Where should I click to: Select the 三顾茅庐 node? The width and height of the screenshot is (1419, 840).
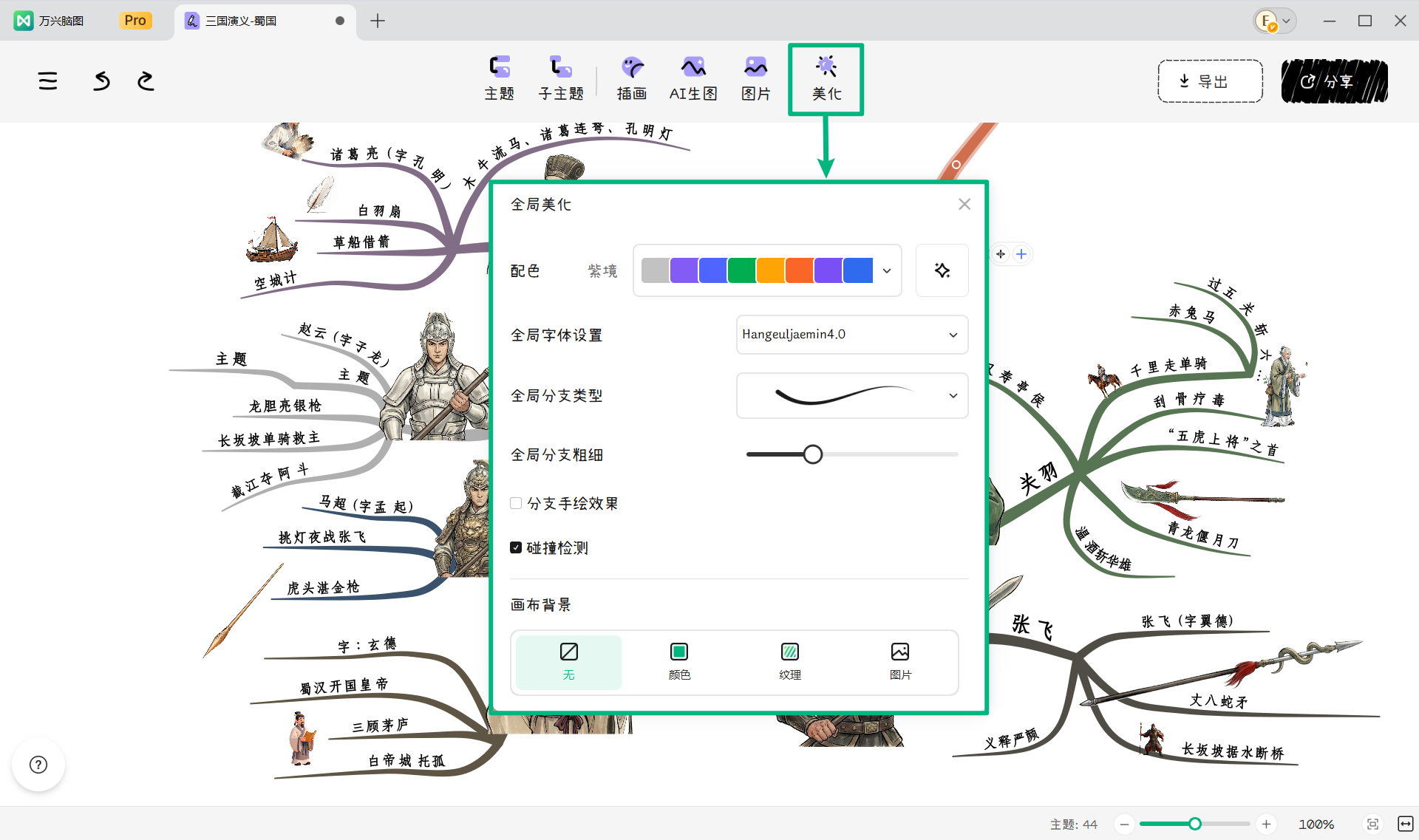coord(380,725)
